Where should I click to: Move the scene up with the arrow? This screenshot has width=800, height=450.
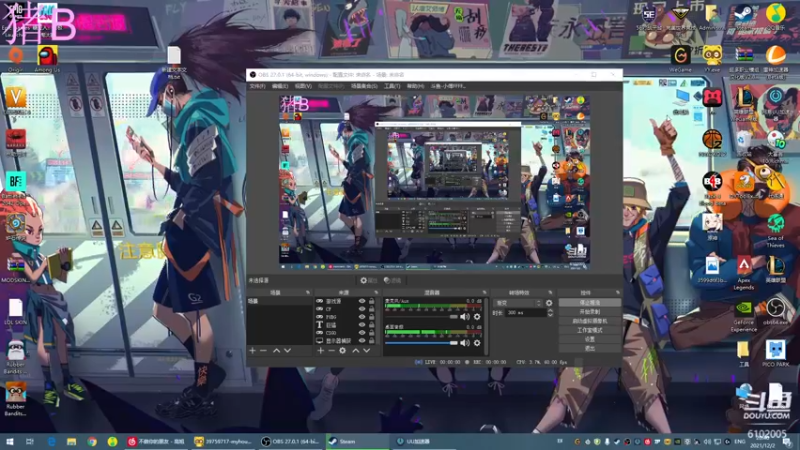click(276, 351)
